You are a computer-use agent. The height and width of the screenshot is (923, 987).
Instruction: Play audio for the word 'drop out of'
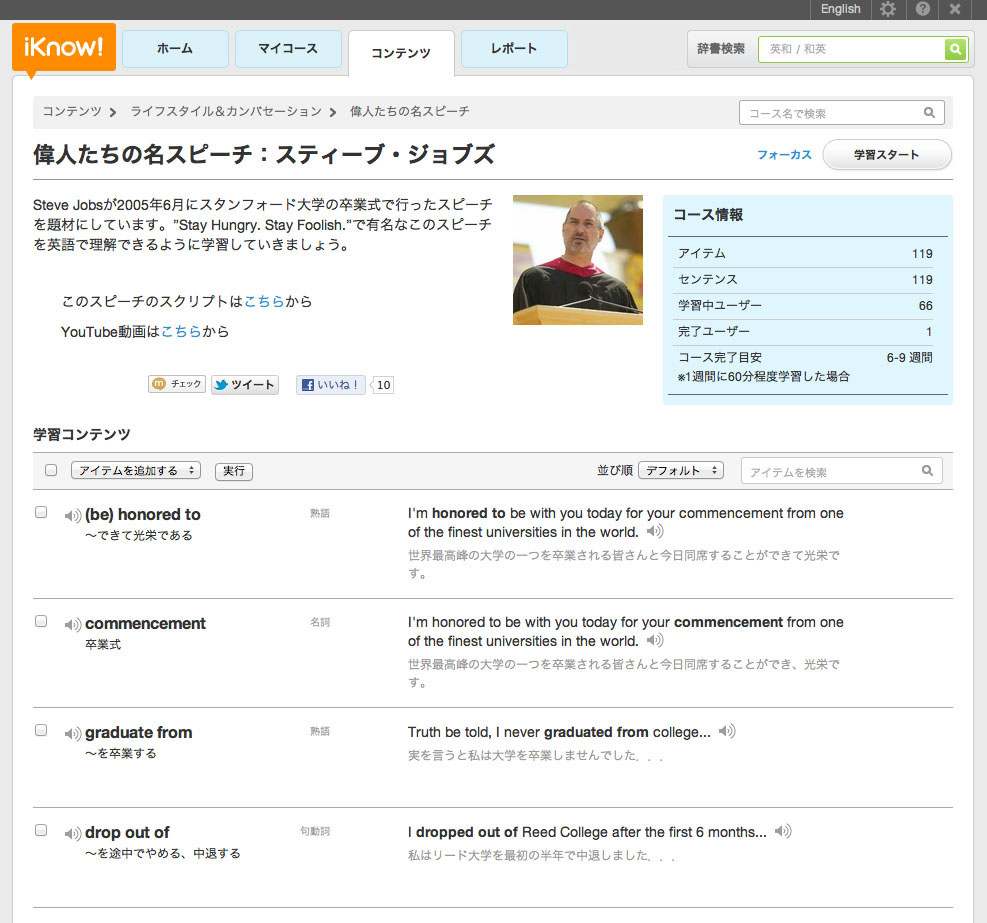72,834
